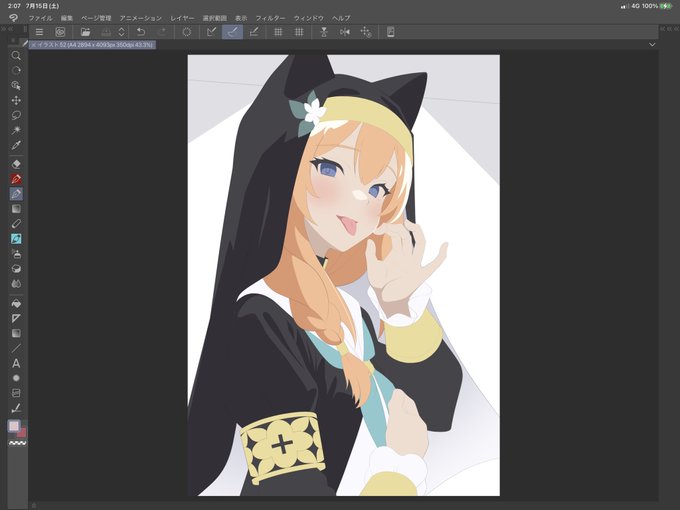Open the up-down arrows dropdown in command bar

121,32
